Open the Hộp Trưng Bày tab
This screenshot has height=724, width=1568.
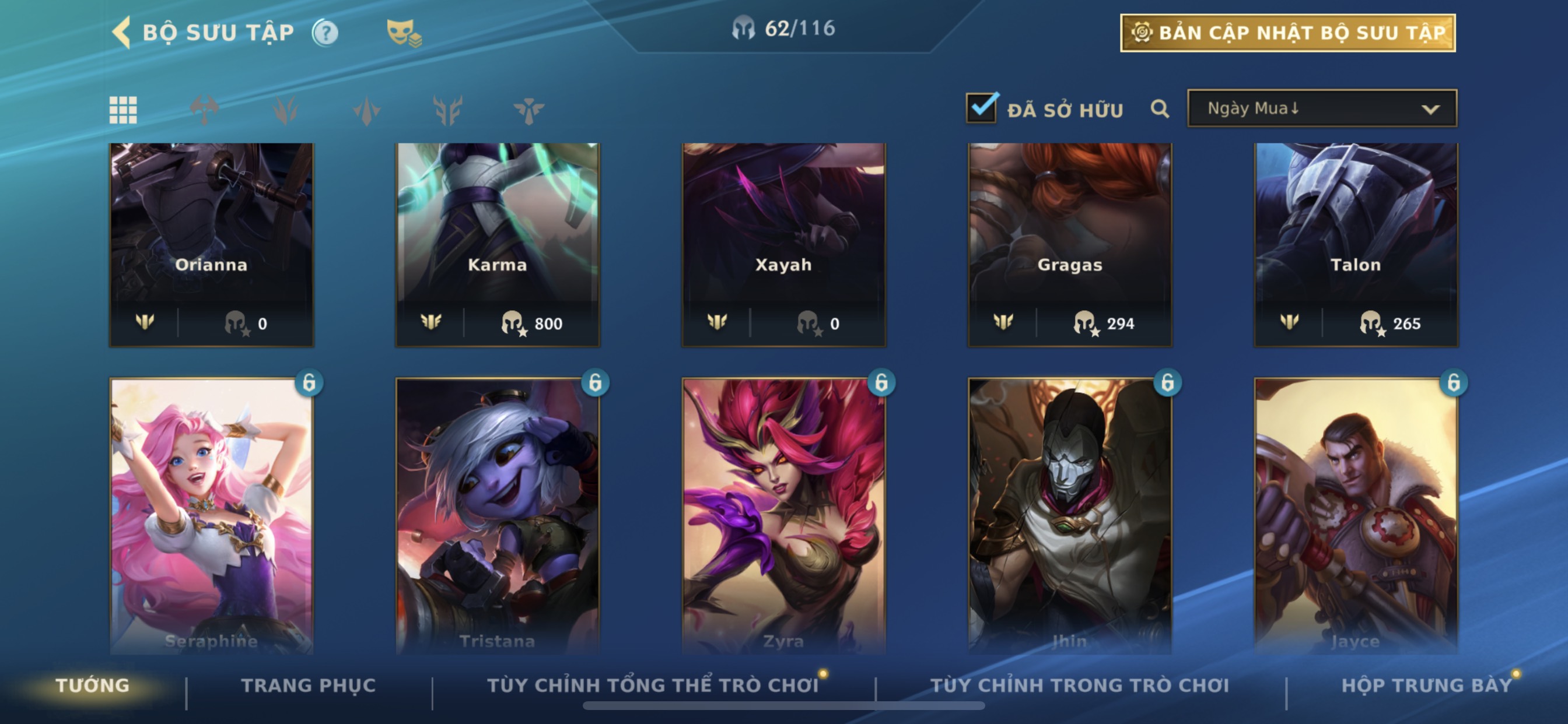(1426, 685)
